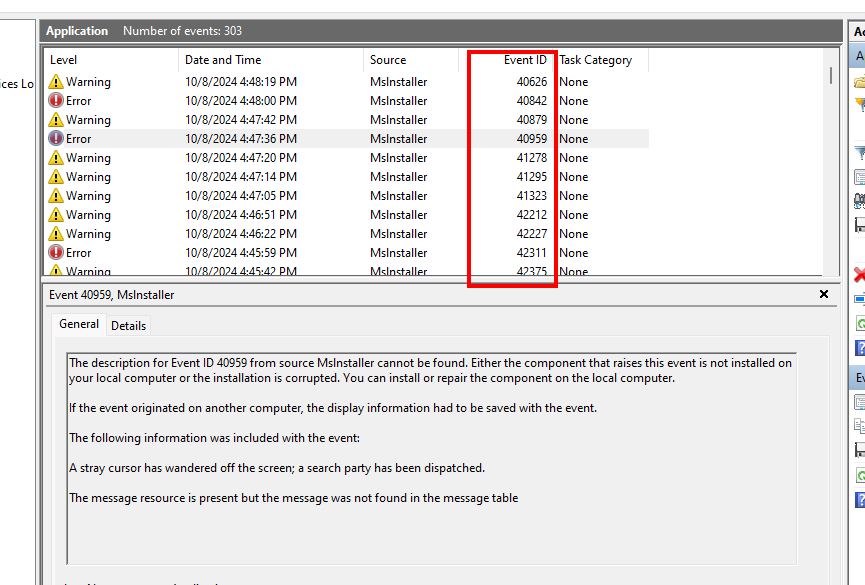Select date cell 10/8/2024 4:47:42 PM

pos(241,120)
